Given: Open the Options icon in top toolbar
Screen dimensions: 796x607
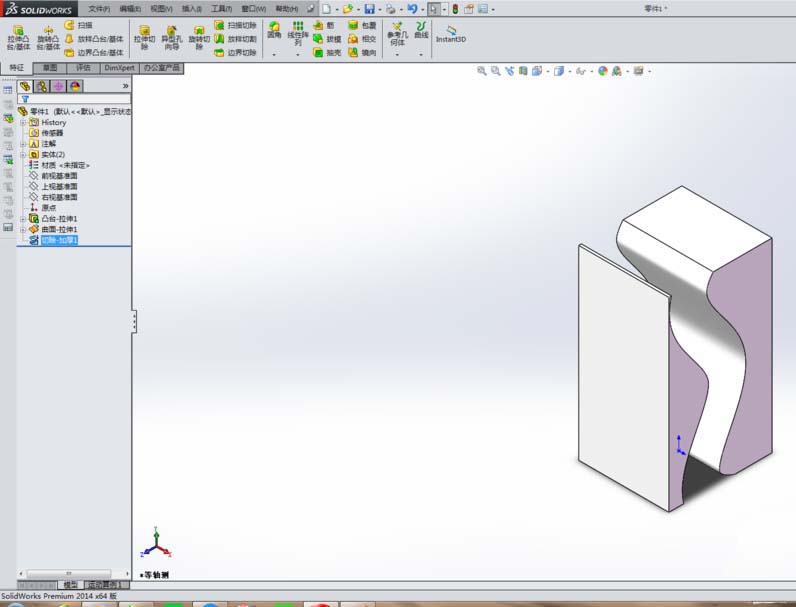Looking at the screenshot, I should click(483, 9).
